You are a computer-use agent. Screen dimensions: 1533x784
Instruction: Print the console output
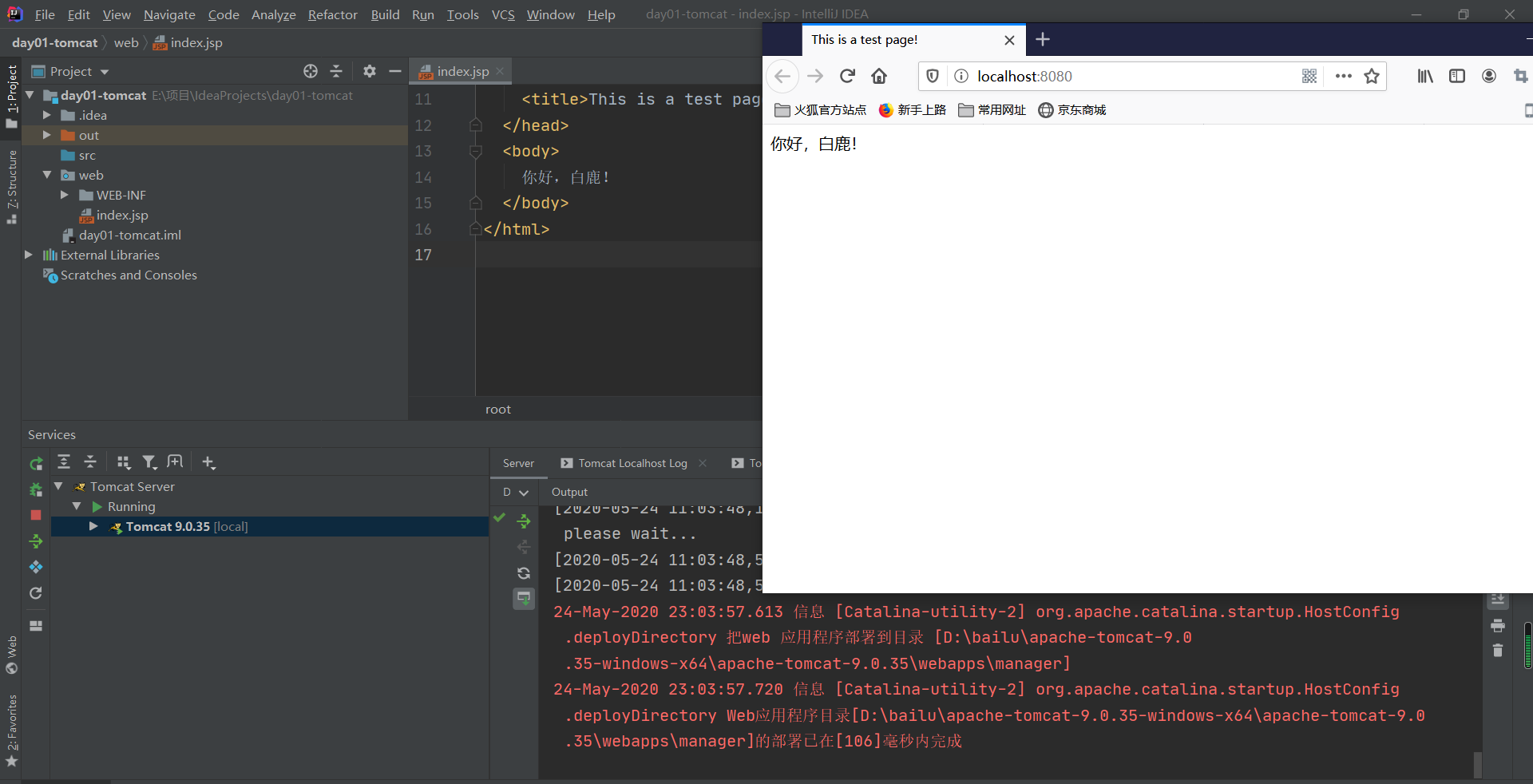pos(1498,625)
